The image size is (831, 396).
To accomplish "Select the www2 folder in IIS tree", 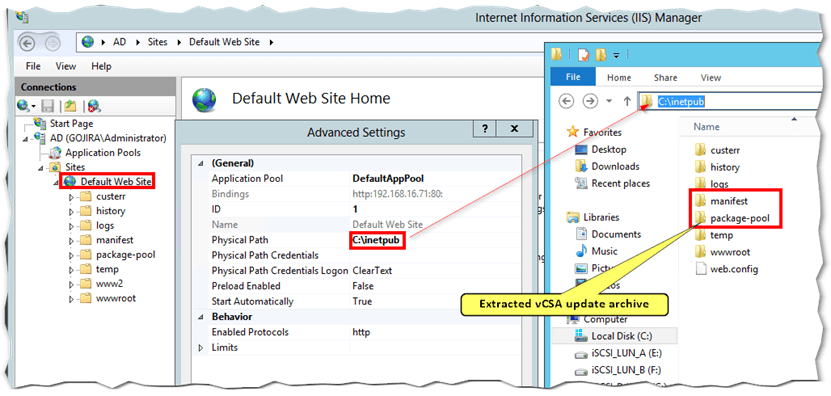I will [x=109, y=284].
